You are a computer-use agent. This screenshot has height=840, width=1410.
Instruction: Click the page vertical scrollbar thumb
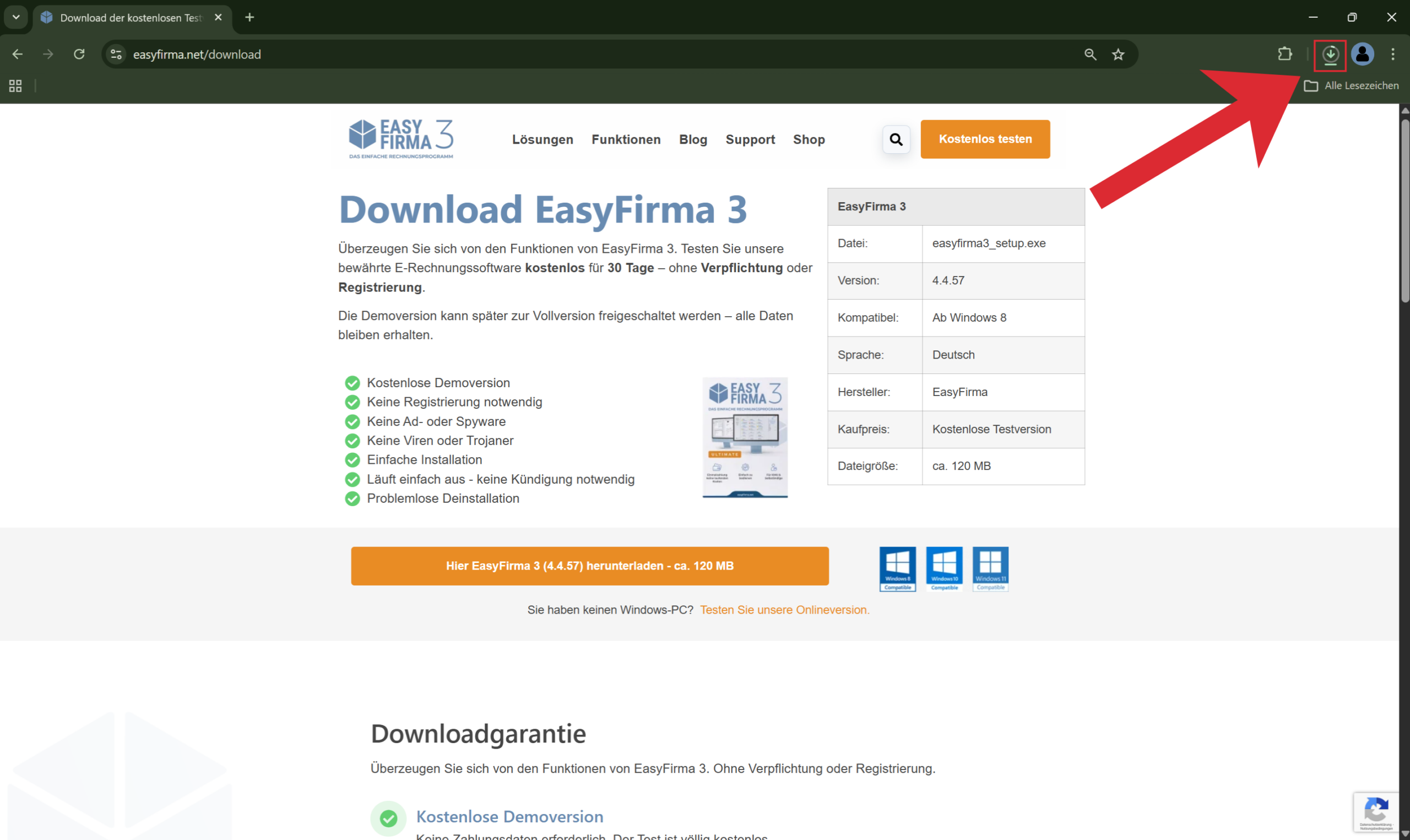click(1404, 209)
